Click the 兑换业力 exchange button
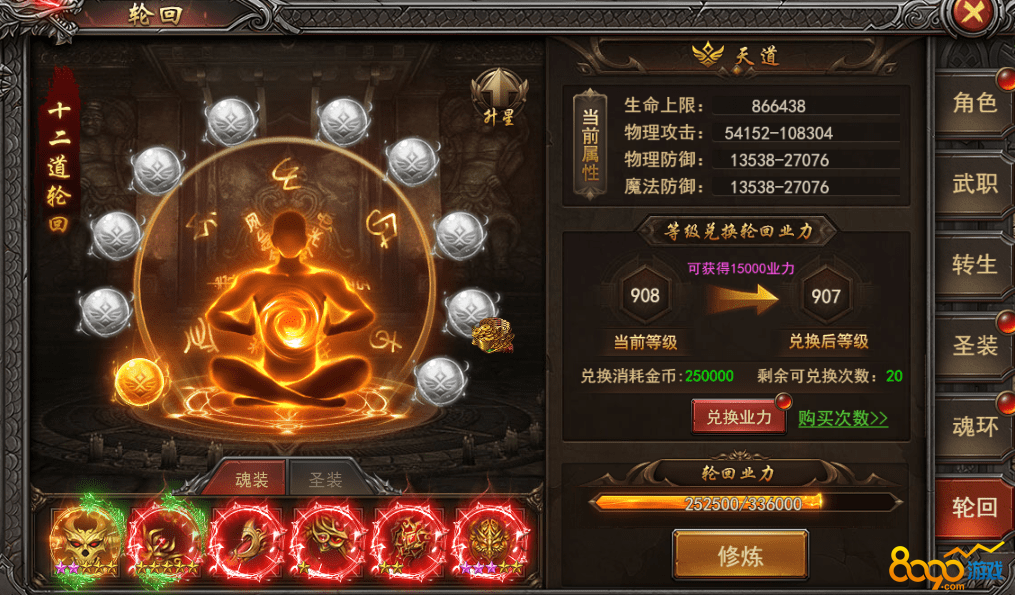 [x=739, y=417]
